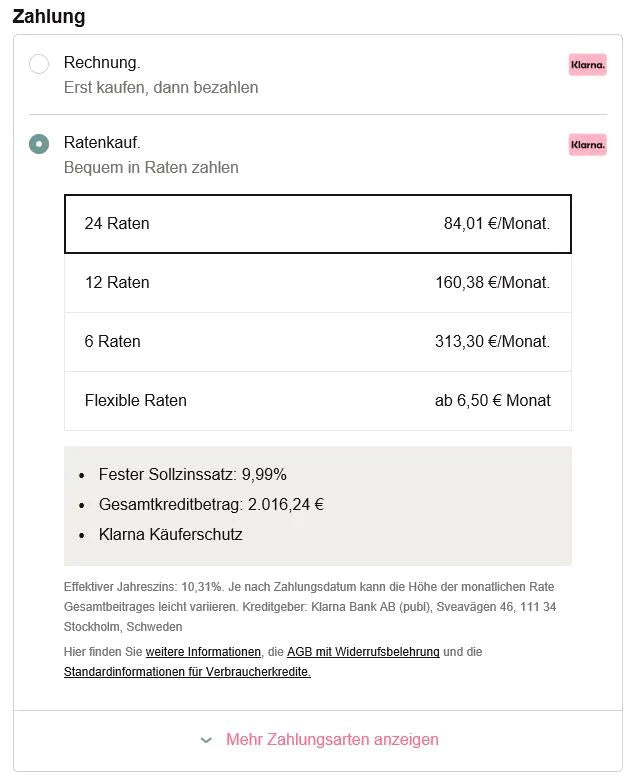
Task: Choose the 12 Raten installment plan
Action: [x=317, y=283]
